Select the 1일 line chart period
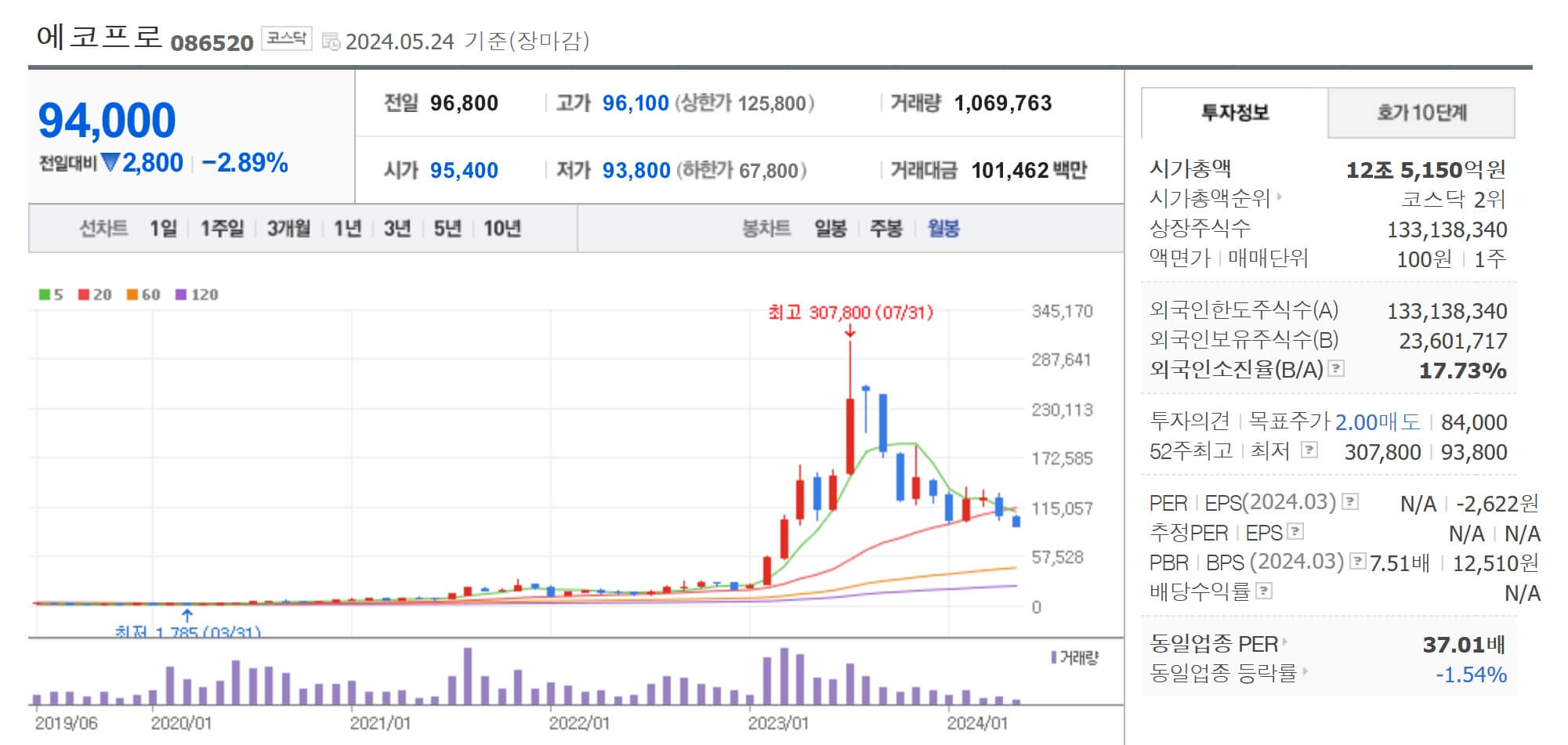The height and width of the screenshot is (745, 1568). (x=164, y=229)
